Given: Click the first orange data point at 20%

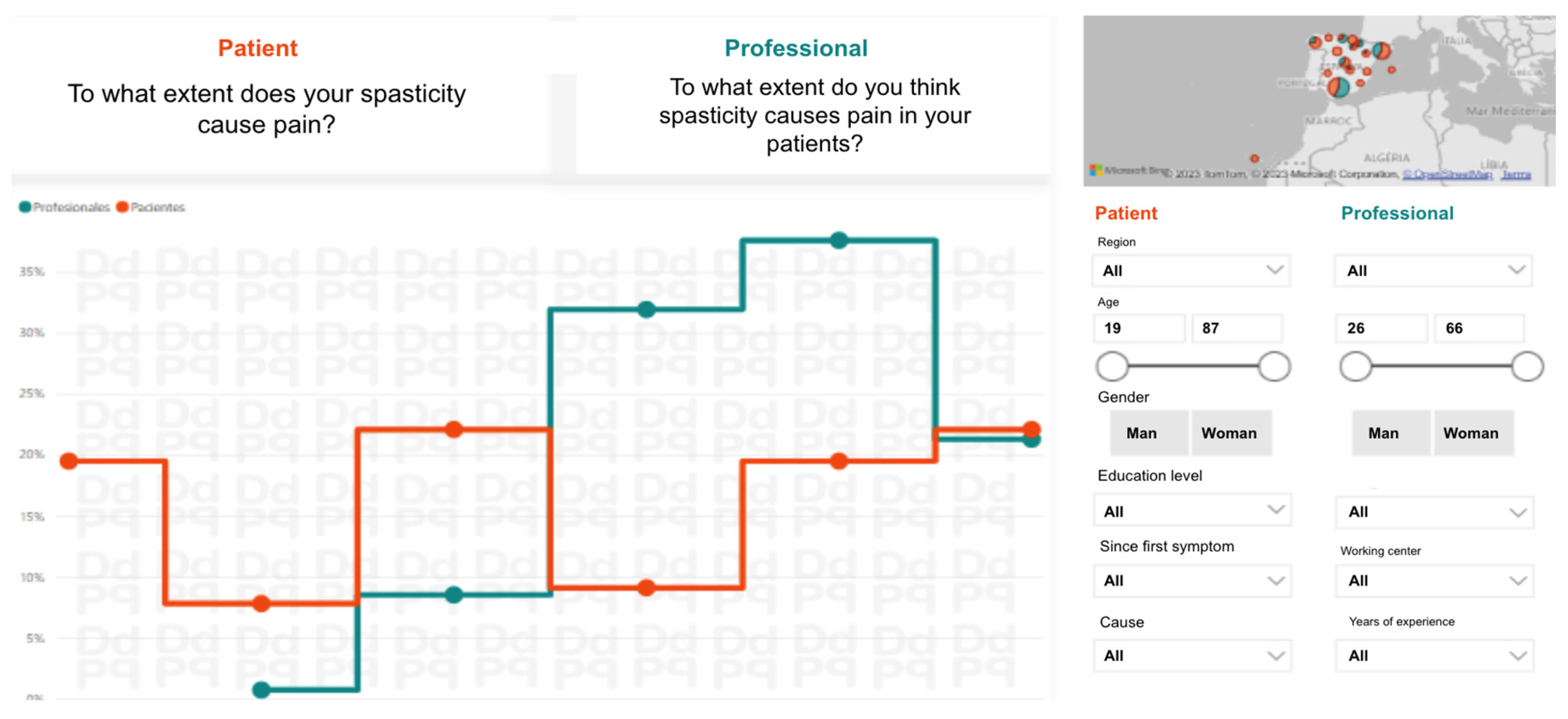Looking at the screenshot, I should tap(69, 461).
